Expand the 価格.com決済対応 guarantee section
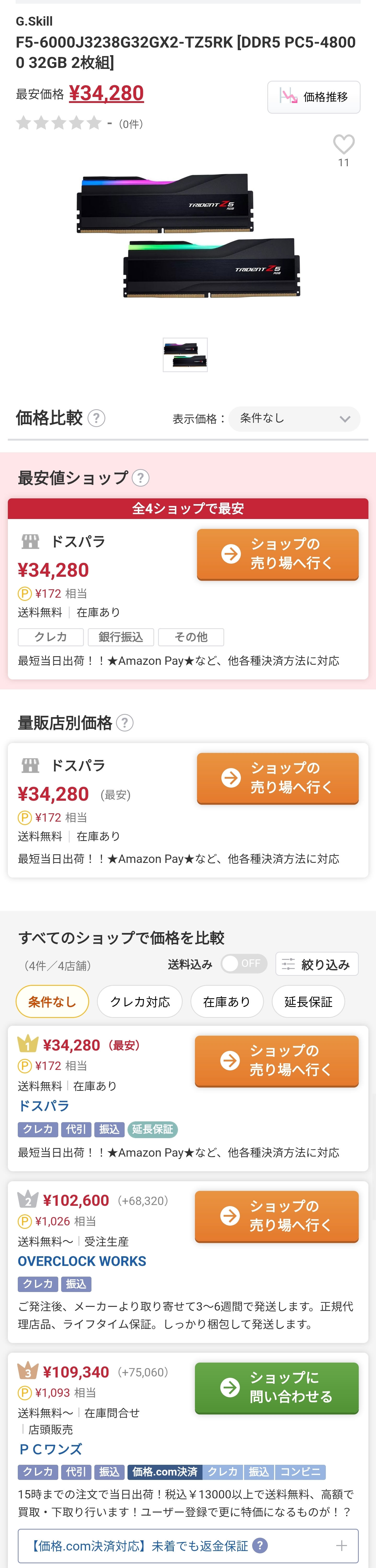 pyautogui.click(x=341, y=1546)
